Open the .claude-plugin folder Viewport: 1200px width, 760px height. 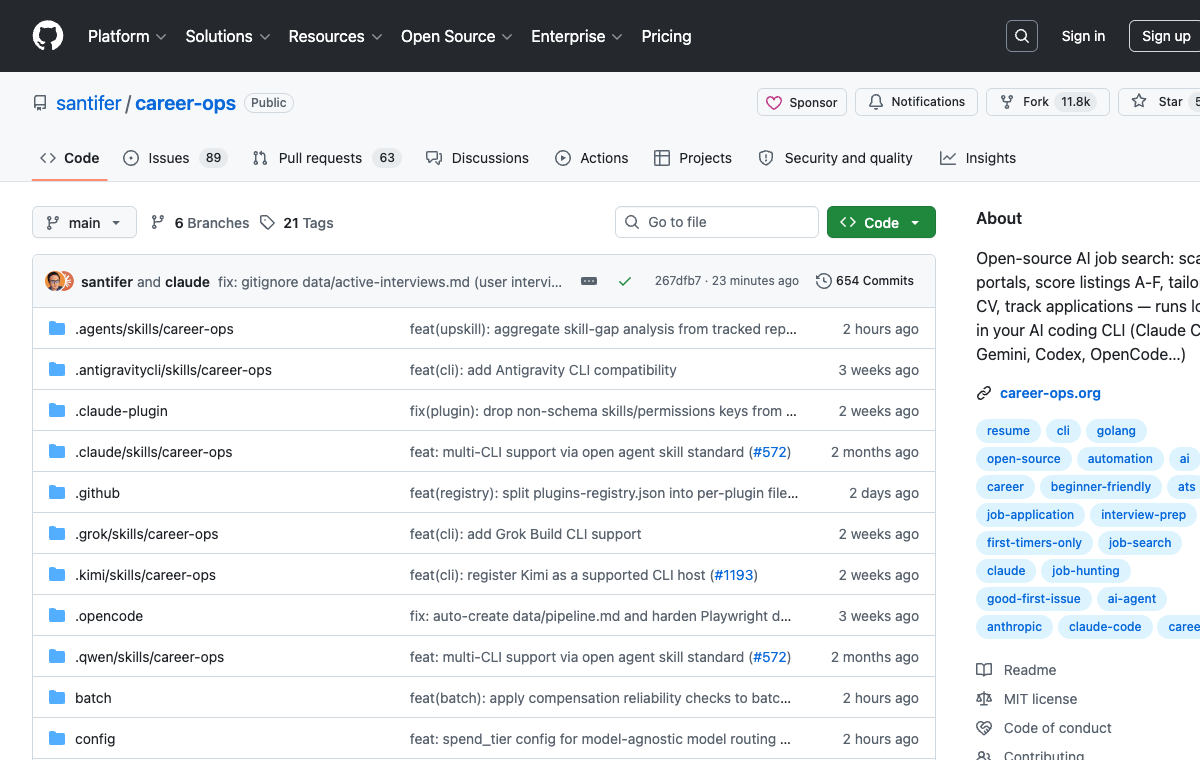[121, 411]
